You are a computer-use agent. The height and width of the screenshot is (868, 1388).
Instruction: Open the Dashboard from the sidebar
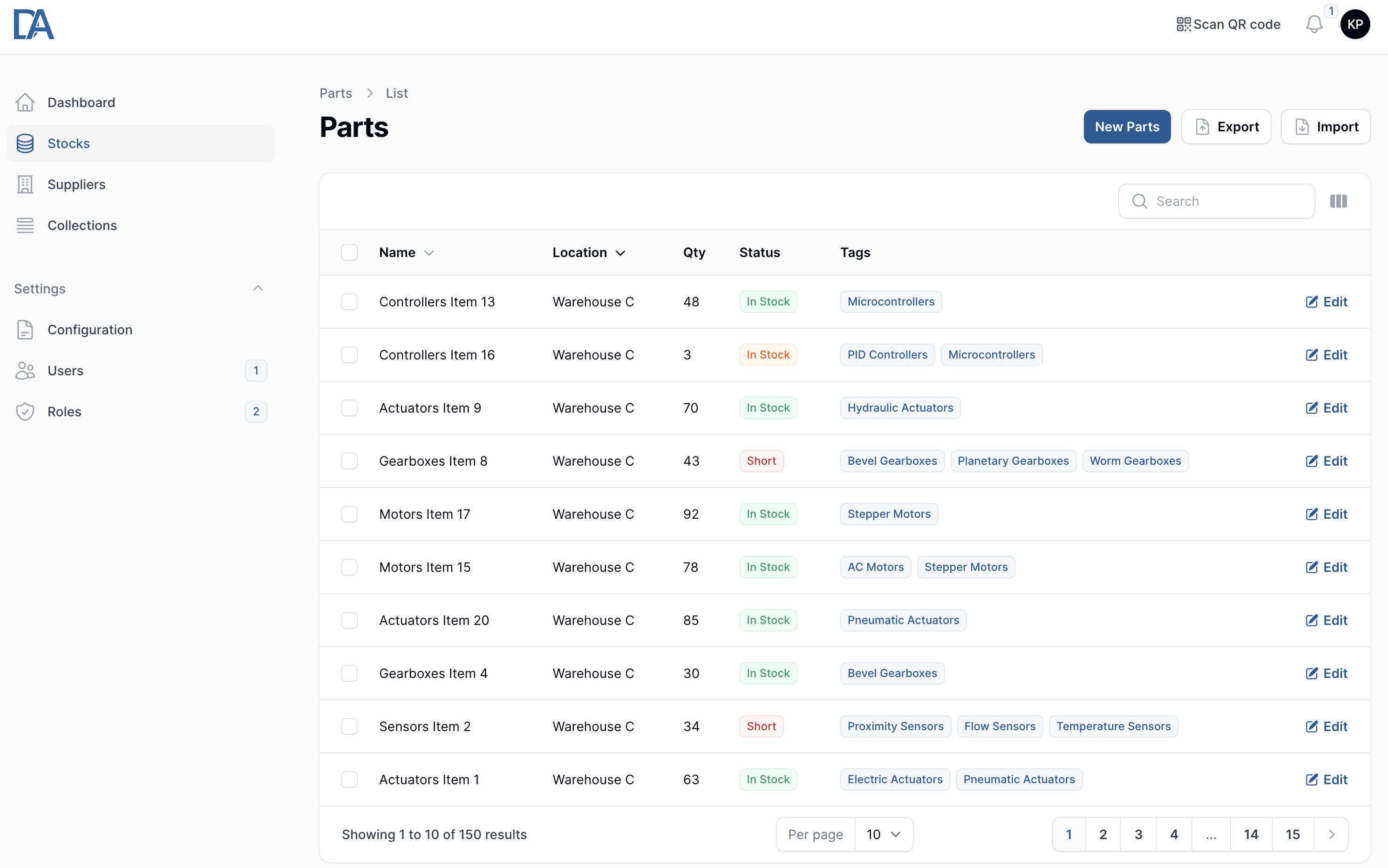coord(82,102)
